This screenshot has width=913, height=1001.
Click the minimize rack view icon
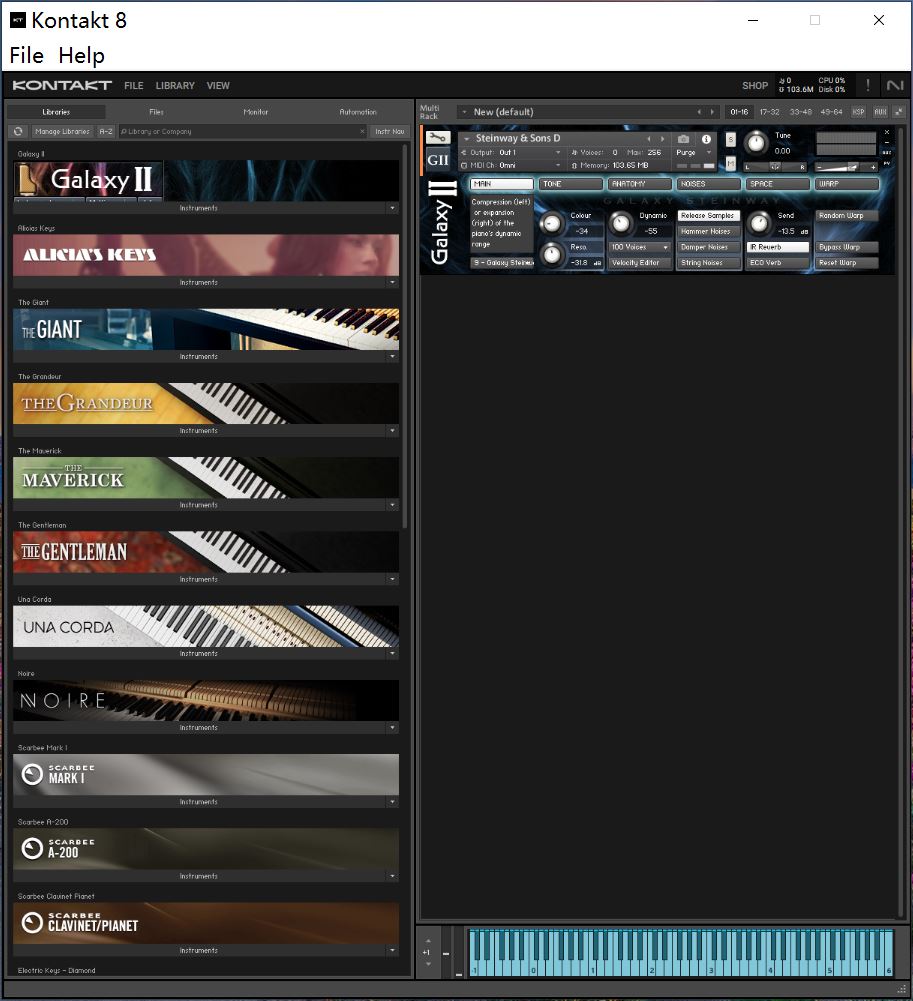point(899,112)
